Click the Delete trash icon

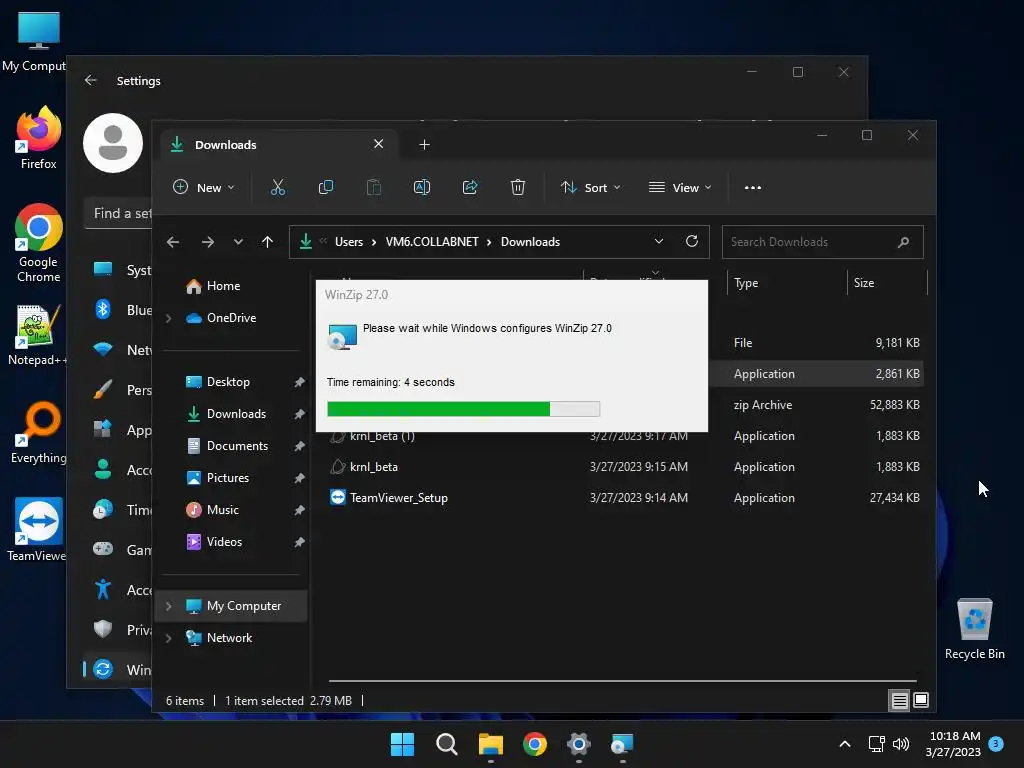point(518,187)
